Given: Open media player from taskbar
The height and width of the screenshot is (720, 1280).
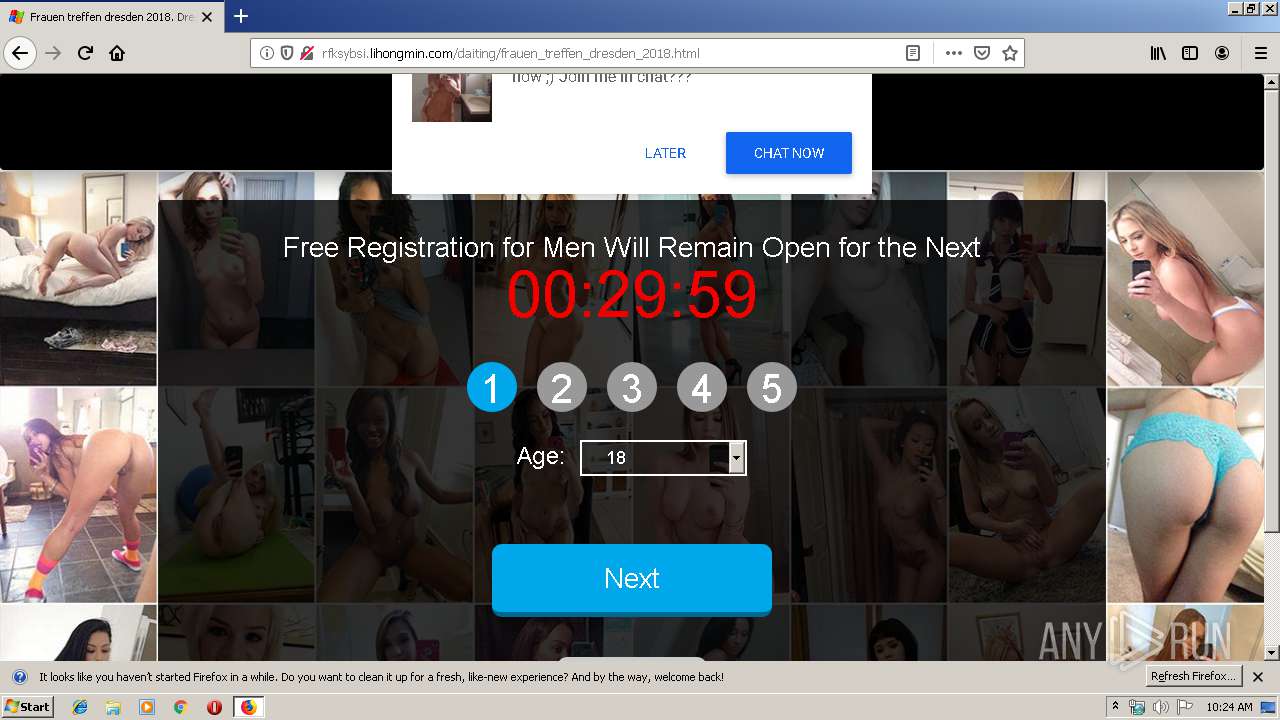Looking at the screenshot, I should pos(147,707).
